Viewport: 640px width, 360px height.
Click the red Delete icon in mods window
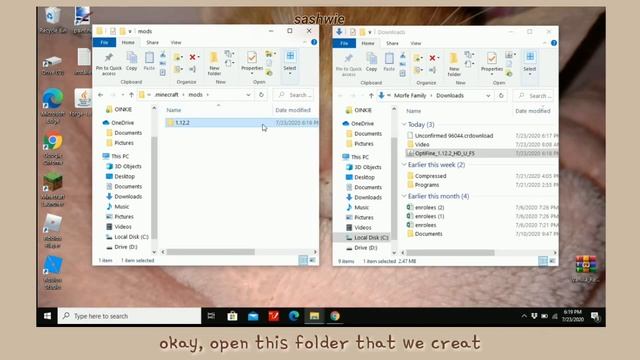(193, 58)
